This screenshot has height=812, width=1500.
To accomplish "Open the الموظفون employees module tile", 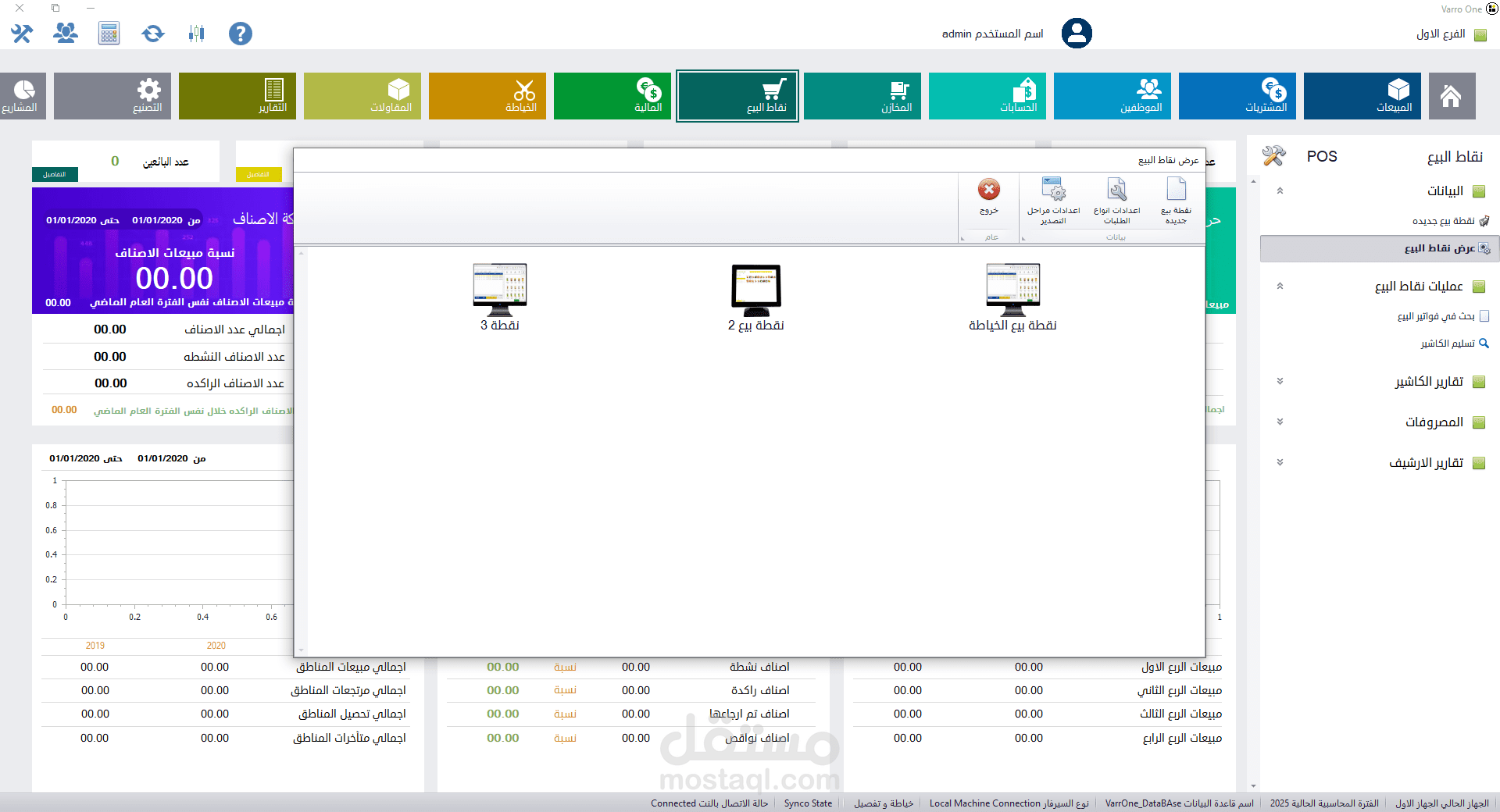I will [x=1112, y=96].
